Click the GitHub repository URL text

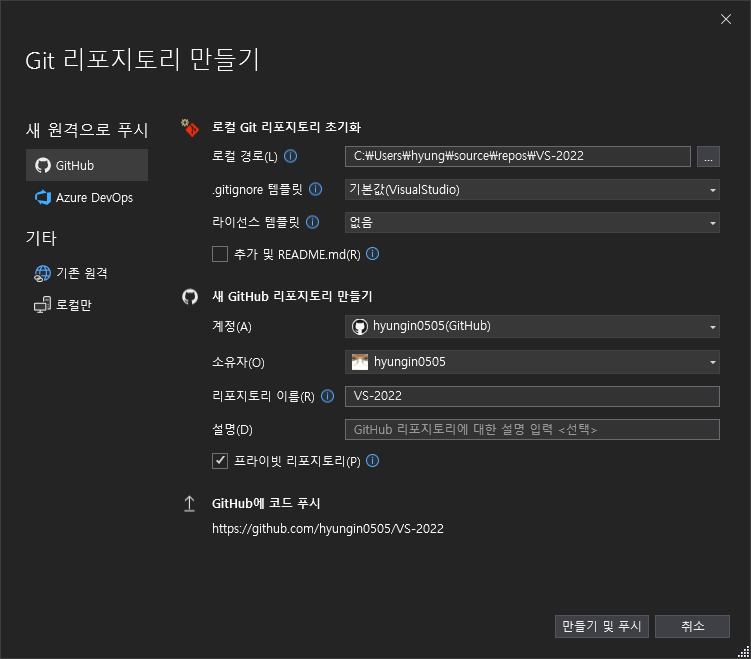(x=328, y=529)
